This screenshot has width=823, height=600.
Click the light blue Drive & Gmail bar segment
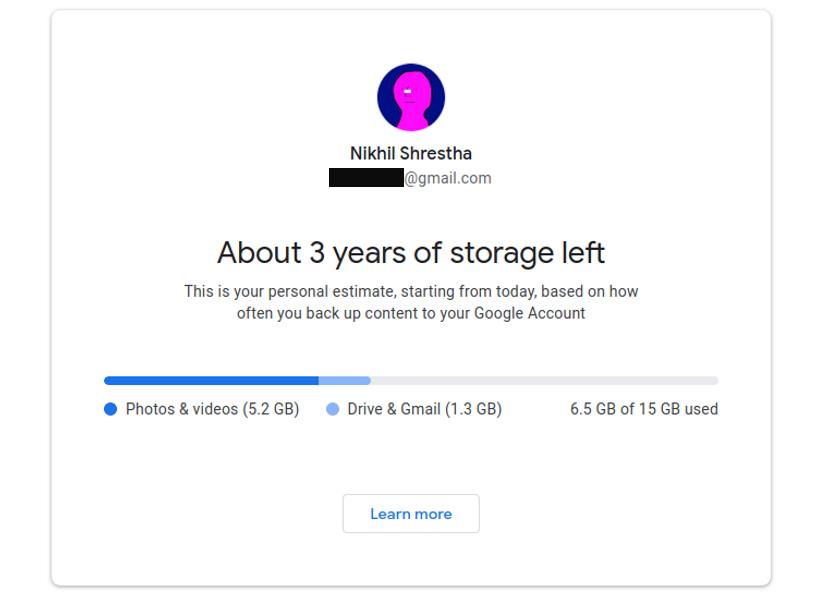[345, 381]
